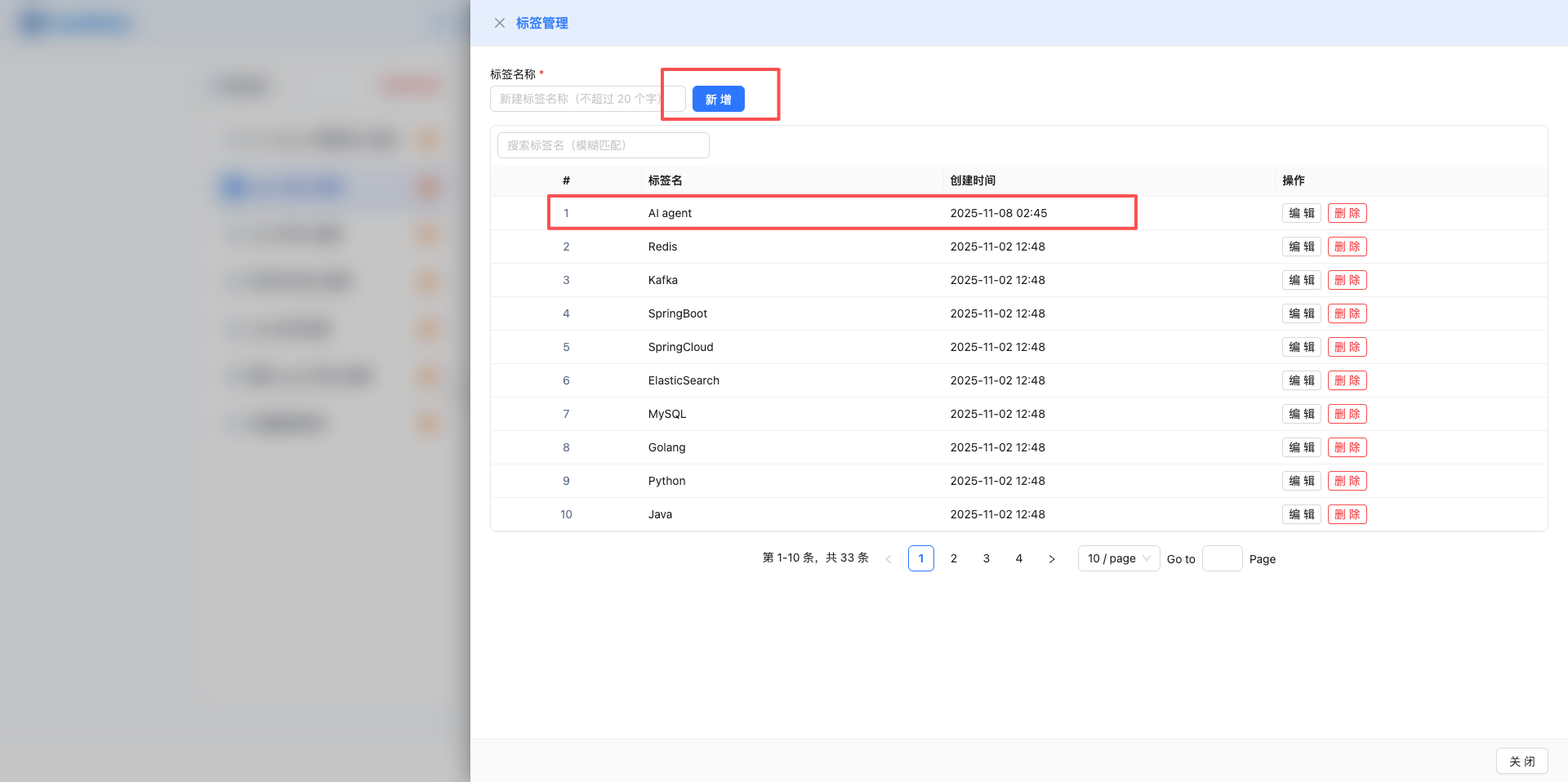
Task: Delete the SpringBoot tag
Action: tap(1347, 313)
